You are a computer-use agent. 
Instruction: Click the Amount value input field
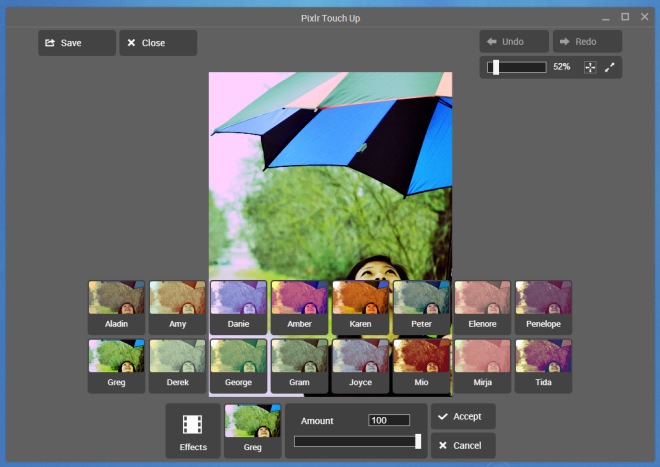[389, 420]
